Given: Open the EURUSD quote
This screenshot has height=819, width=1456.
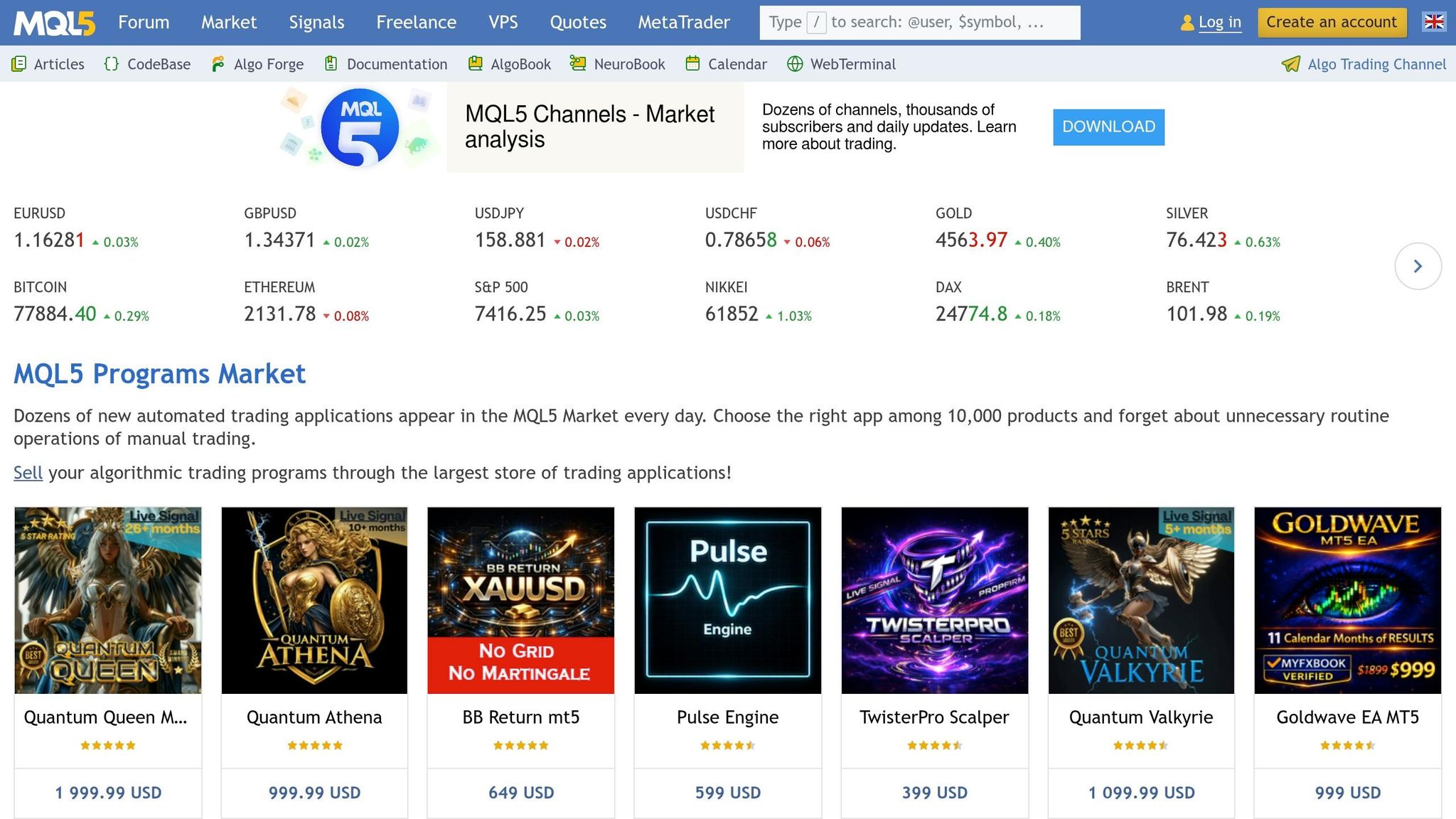Looking at the screenshot, I should click(x=76, y=228).
